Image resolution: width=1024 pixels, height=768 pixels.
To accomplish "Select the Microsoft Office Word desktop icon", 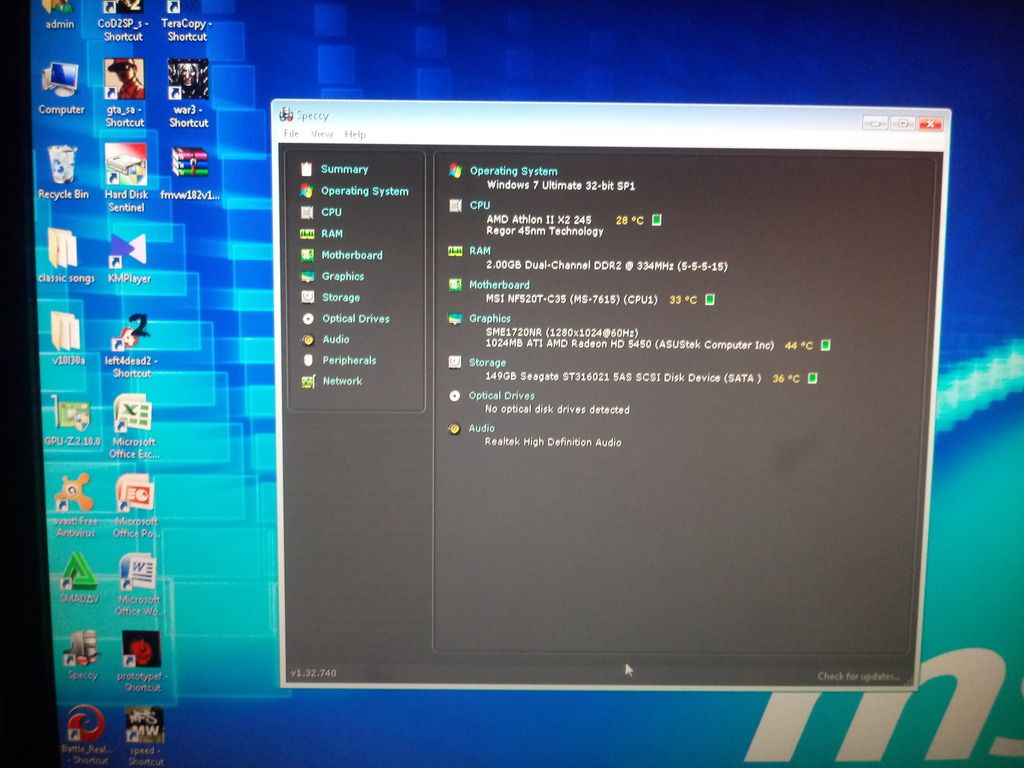I will click(x=137, y=584).
